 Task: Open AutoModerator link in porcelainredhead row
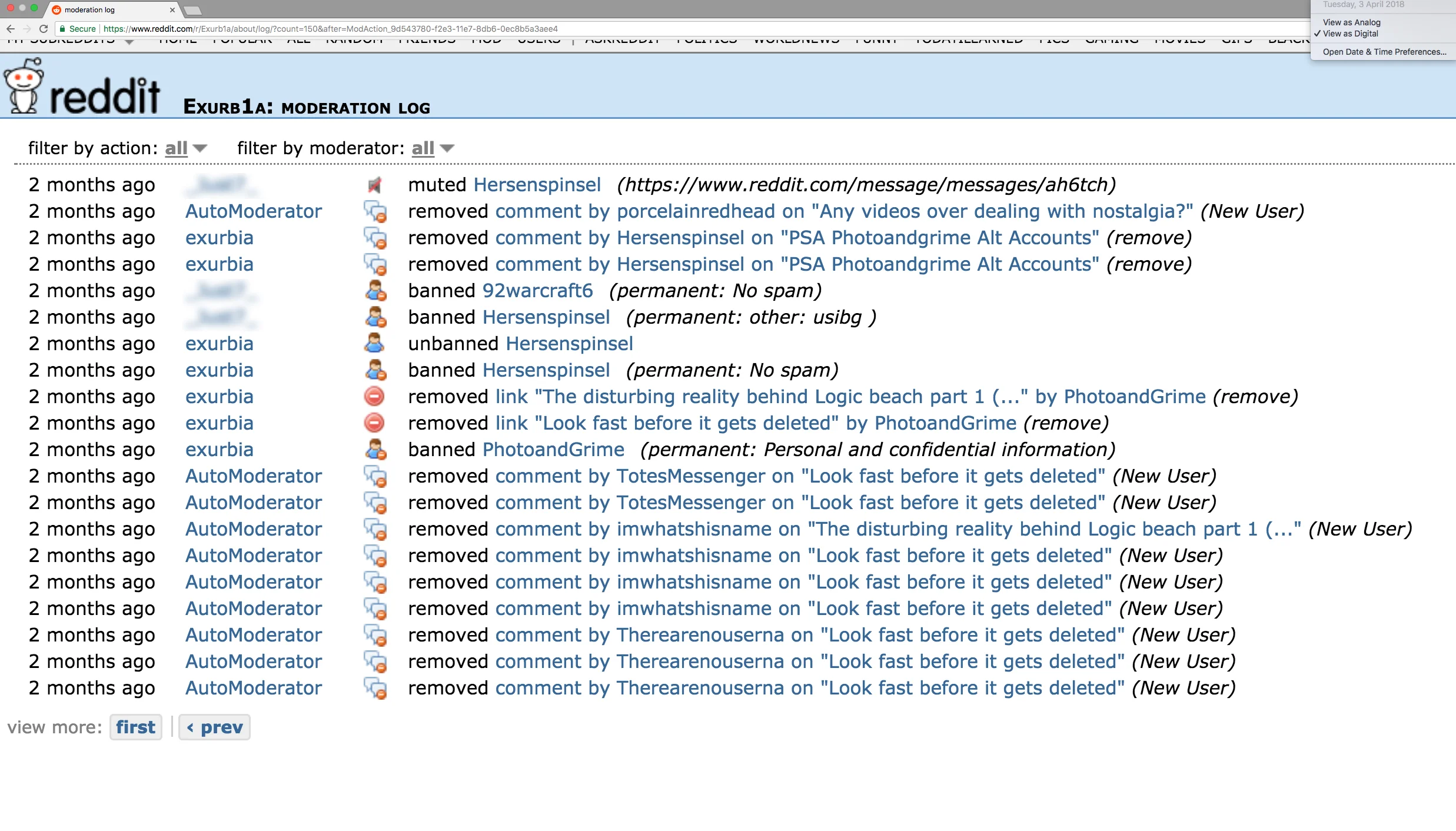254,211
